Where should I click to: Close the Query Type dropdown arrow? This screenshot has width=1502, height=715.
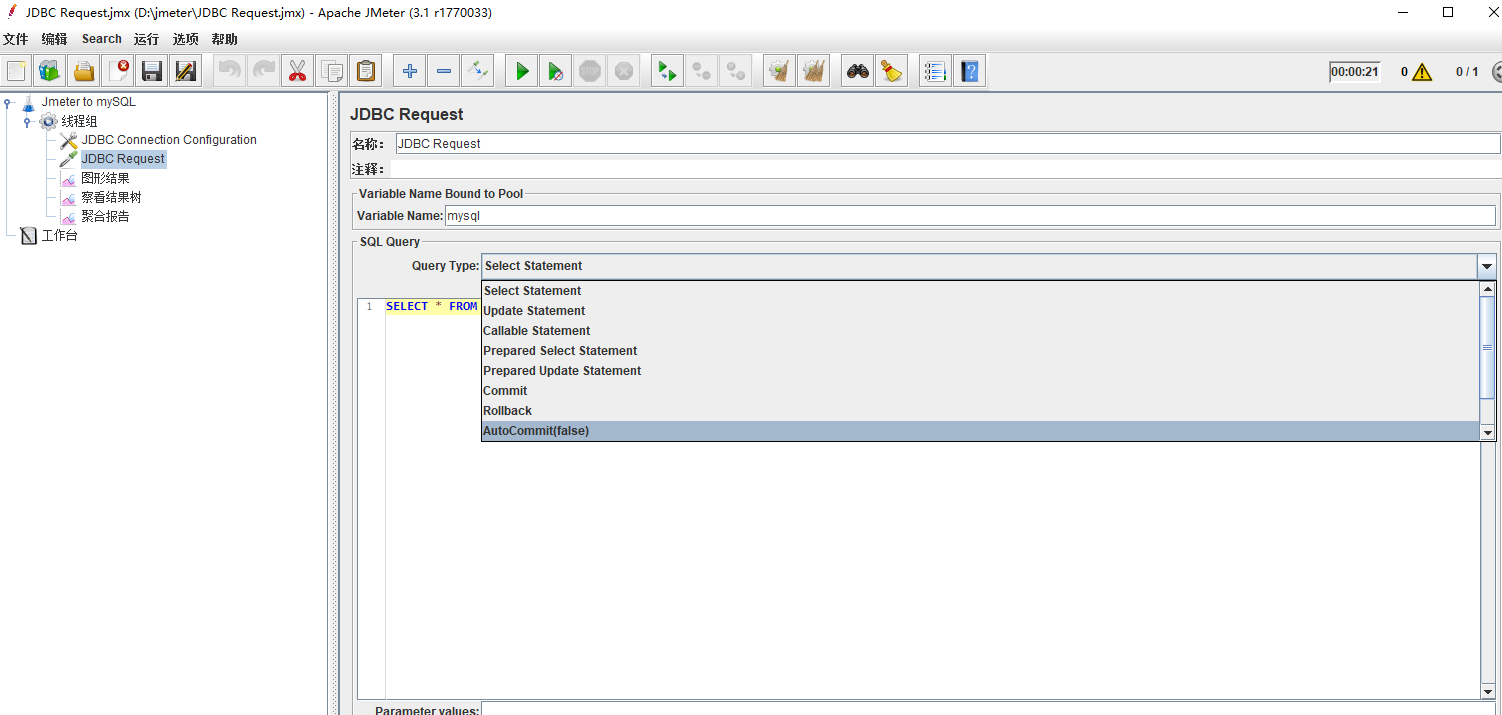click(1487, 266)
